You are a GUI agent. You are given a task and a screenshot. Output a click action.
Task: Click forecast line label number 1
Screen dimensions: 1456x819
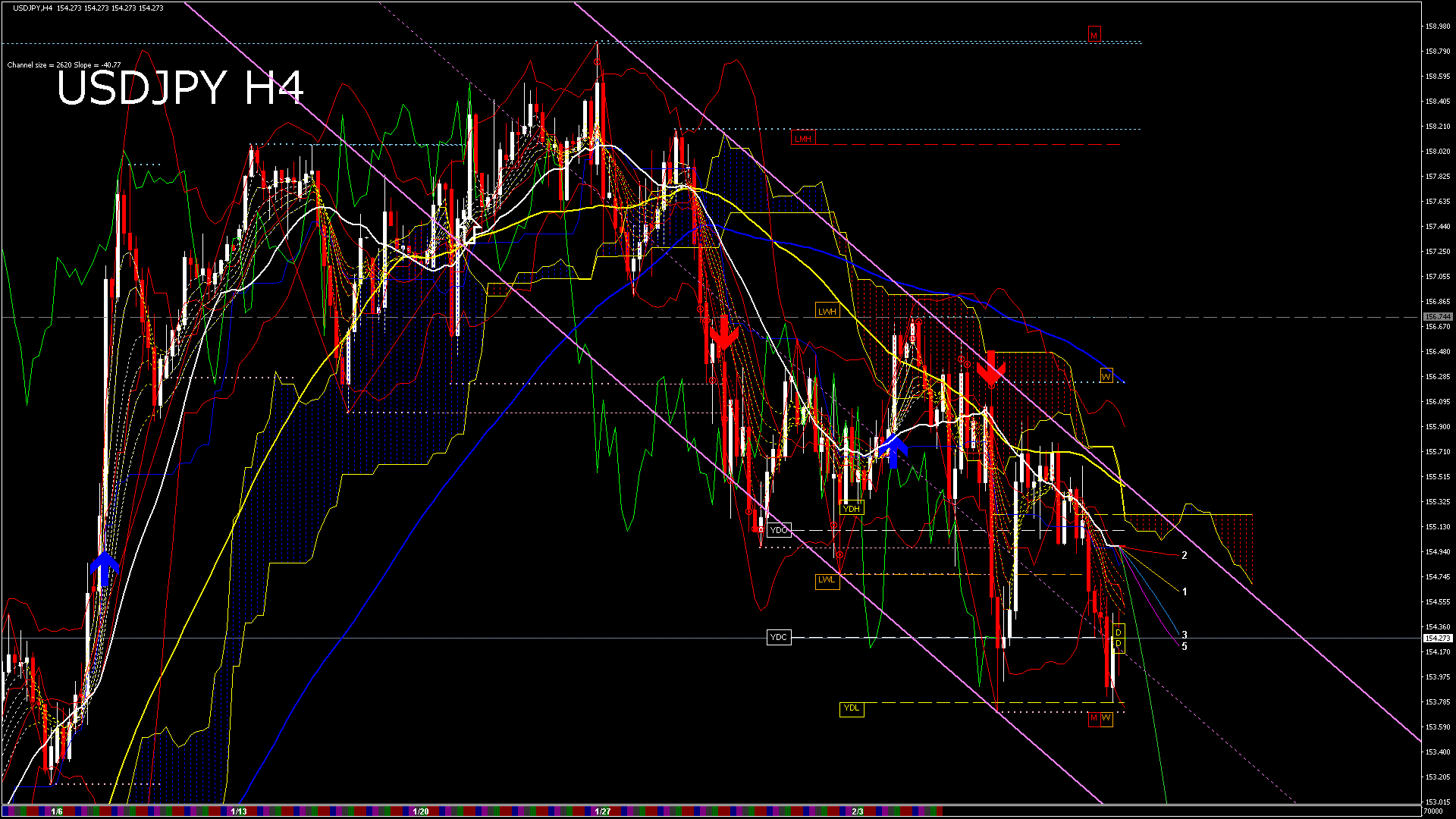click(1185, 591)
